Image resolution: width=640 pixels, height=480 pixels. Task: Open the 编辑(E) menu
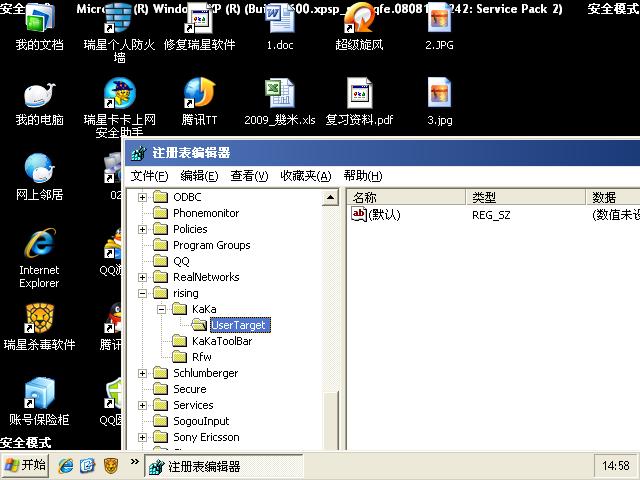point(199,176)
